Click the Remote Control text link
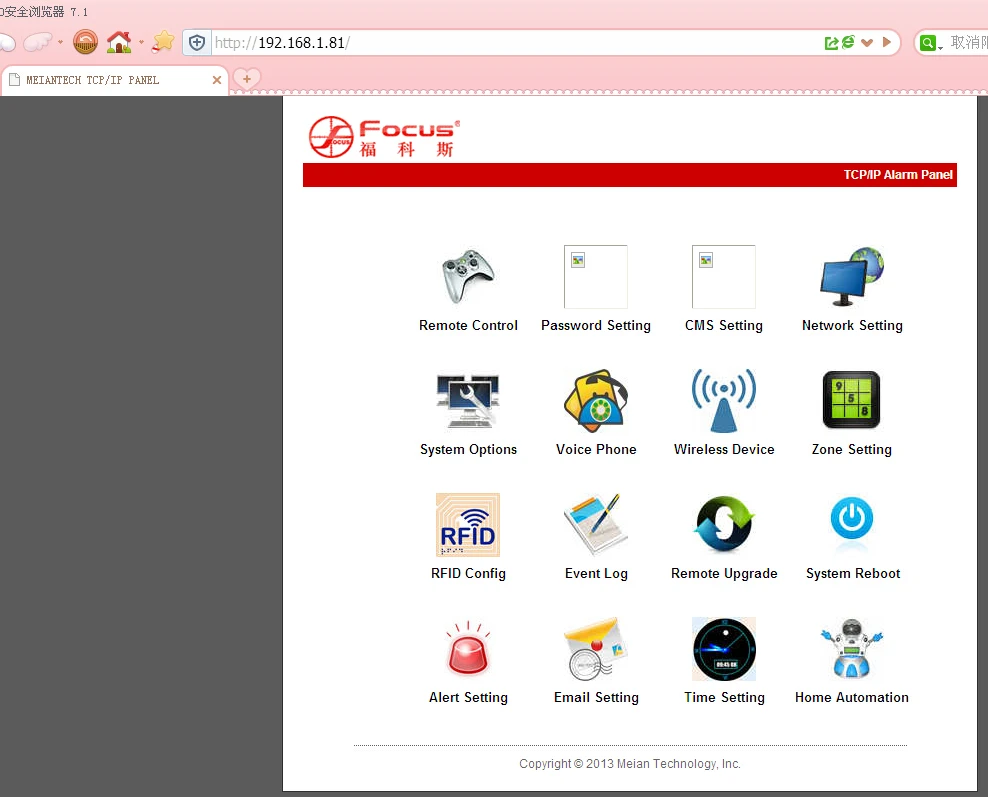This screenshot has height=797, width=988. click(468, 326)
